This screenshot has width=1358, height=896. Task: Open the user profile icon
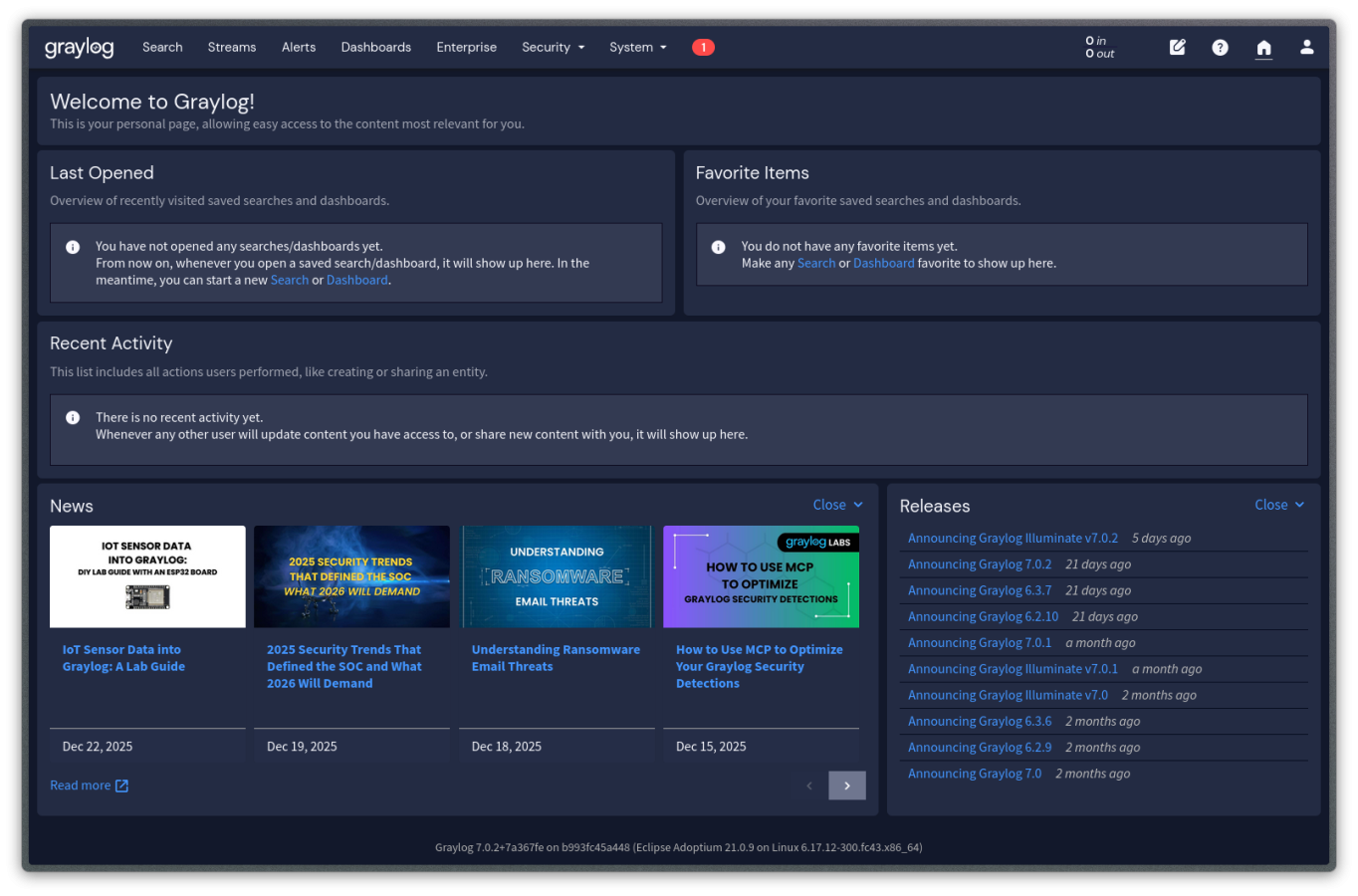point(1306,47)
